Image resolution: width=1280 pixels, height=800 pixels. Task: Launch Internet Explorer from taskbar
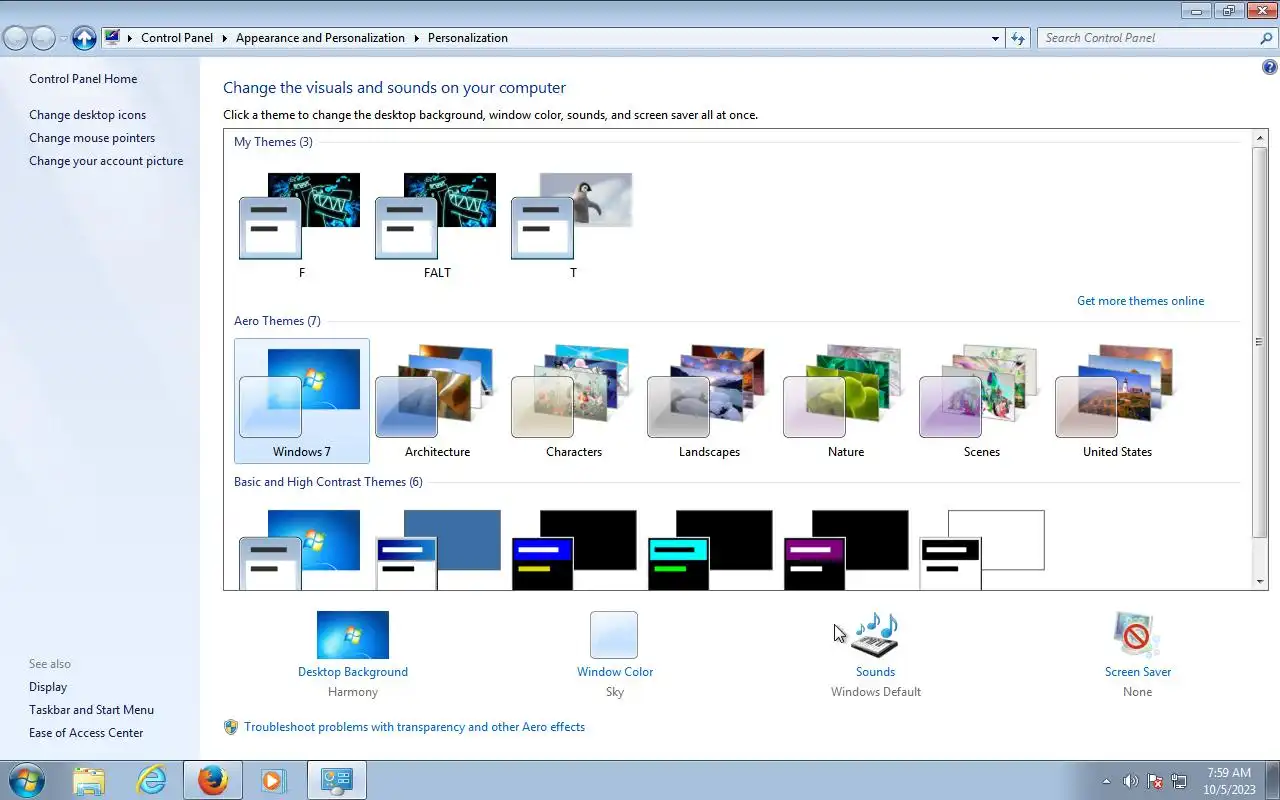151,780
